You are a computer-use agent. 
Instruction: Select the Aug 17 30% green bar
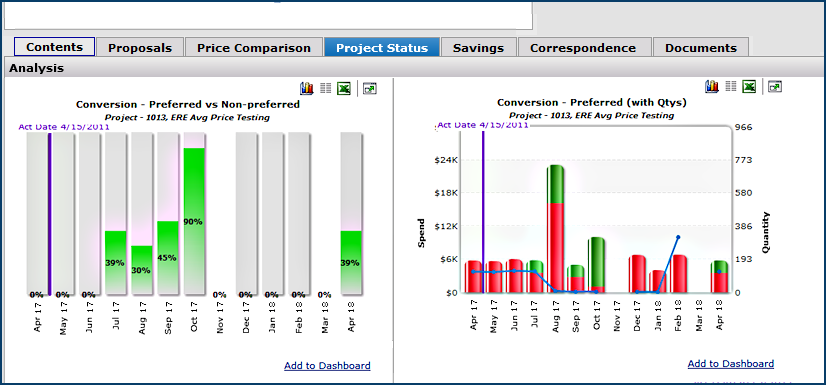pos(141,270)
